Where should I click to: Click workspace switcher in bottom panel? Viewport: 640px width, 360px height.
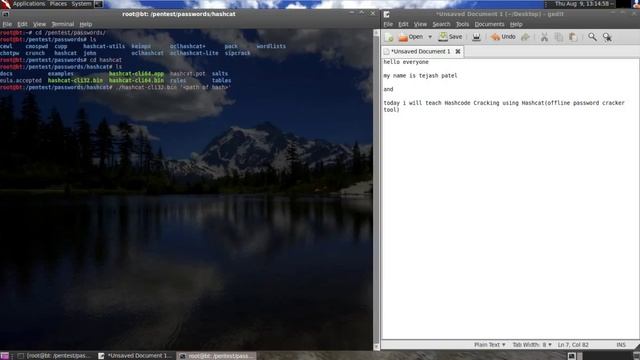pyautogui.click(x=575, y=356)
